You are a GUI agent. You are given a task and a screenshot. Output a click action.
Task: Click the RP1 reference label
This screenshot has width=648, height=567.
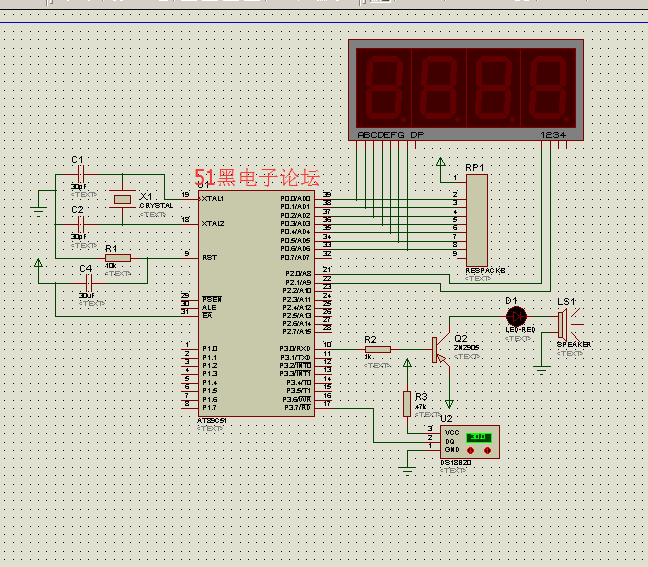click(474, 167)
